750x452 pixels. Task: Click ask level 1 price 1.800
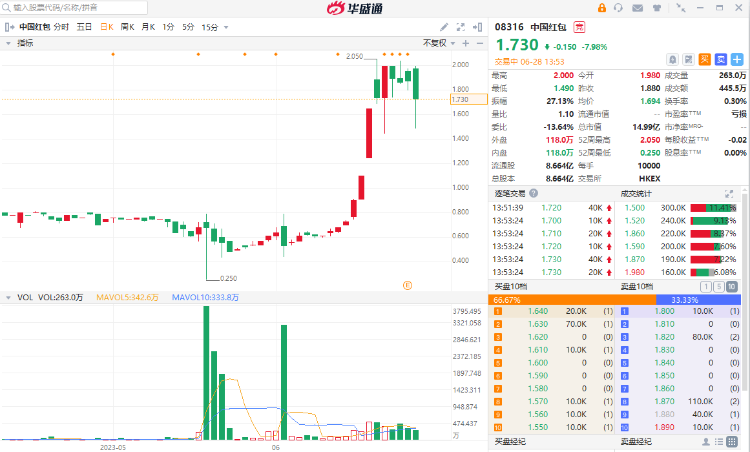point(664,311)
